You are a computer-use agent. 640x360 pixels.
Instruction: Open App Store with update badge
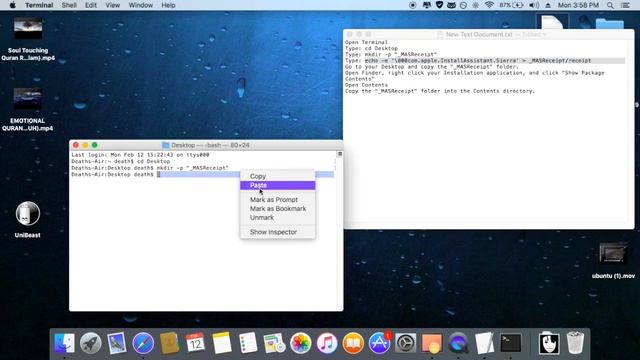pos(380,343)
